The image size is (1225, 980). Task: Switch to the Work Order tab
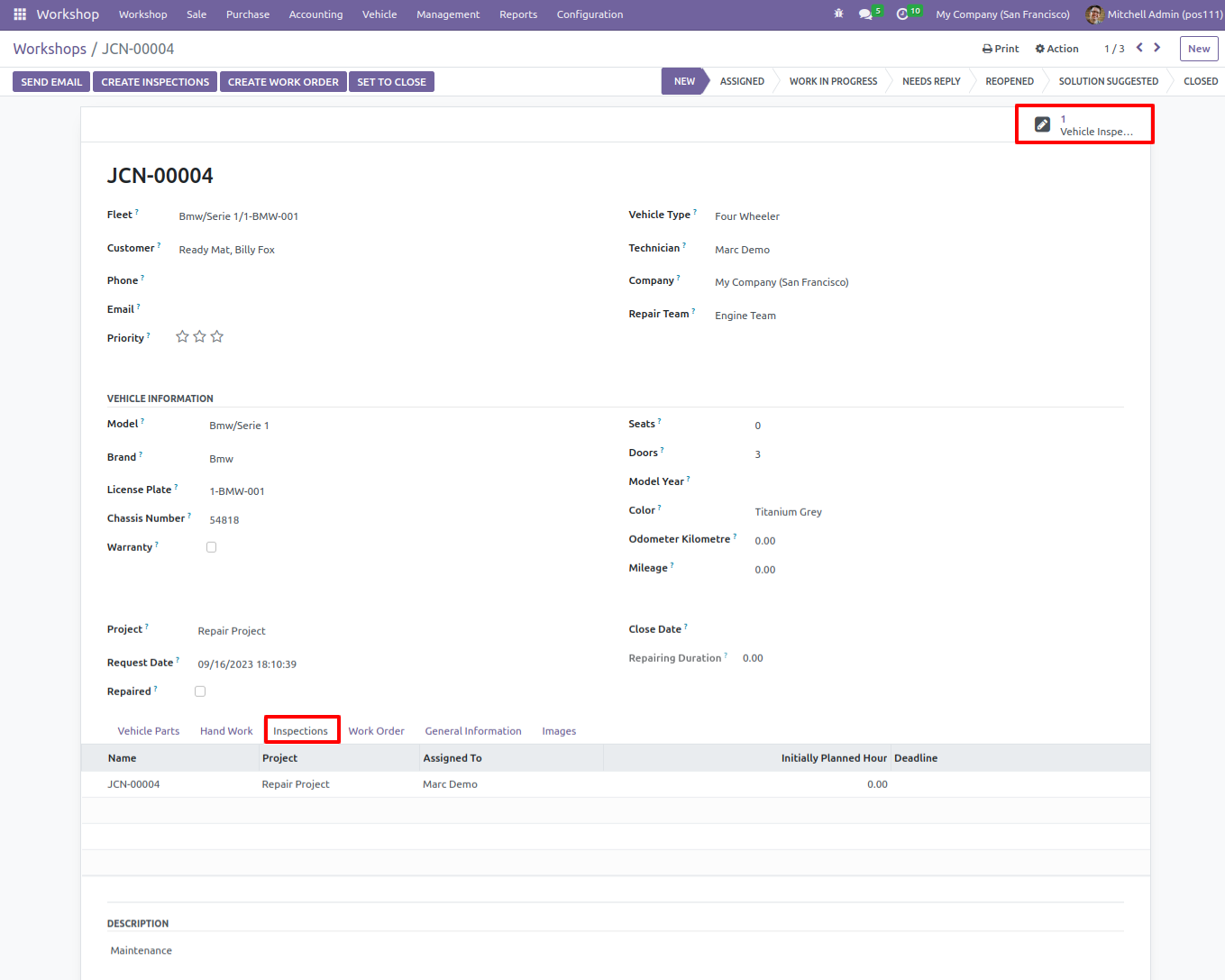tap(376, 731)
